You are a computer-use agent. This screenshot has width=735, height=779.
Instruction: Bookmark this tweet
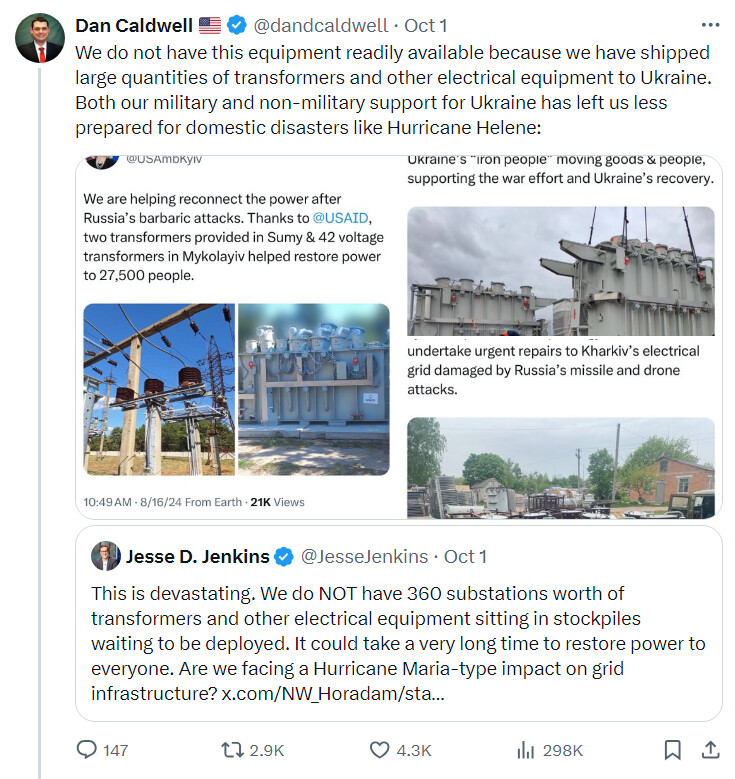pos(673,749)
